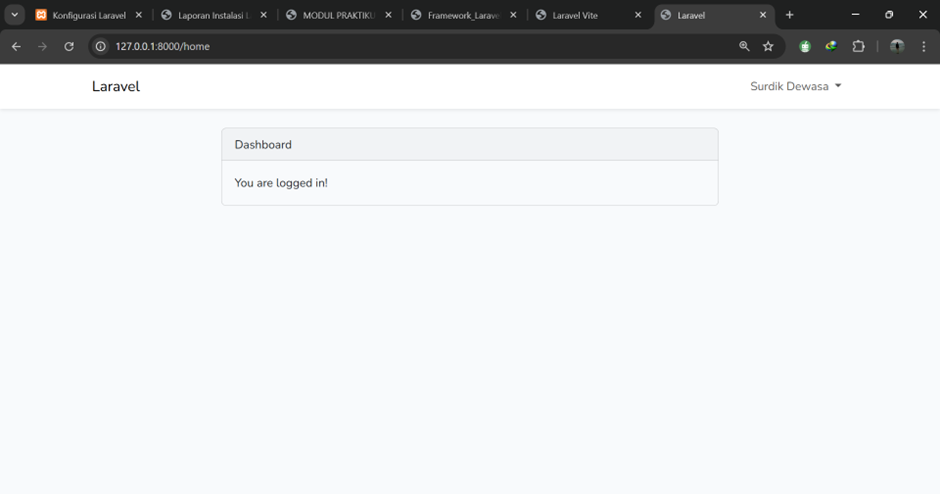Expand the Surdik Dewasa user dropdown
Image resolution: width=940 pixels, height=494 pixels.
pos(796,86)
